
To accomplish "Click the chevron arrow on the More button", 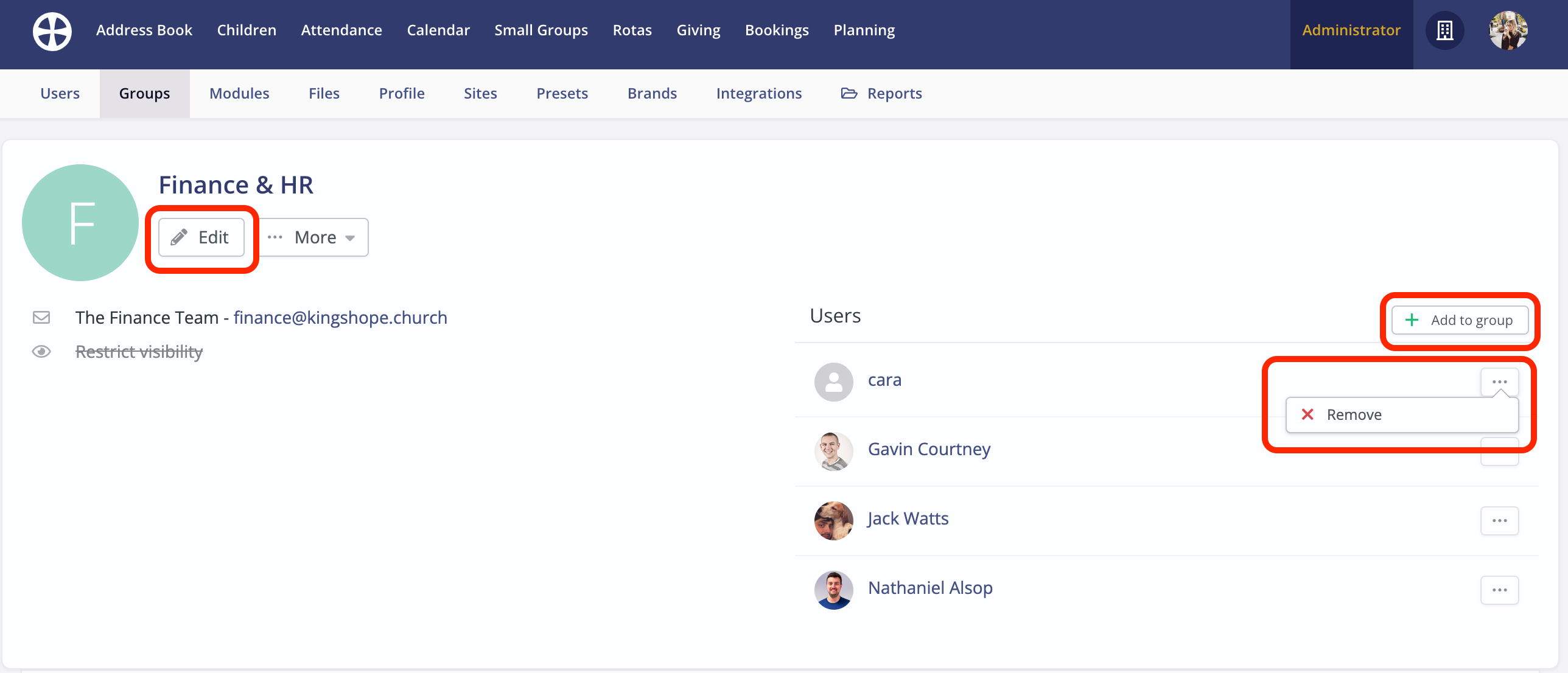I will coord(351,239).
